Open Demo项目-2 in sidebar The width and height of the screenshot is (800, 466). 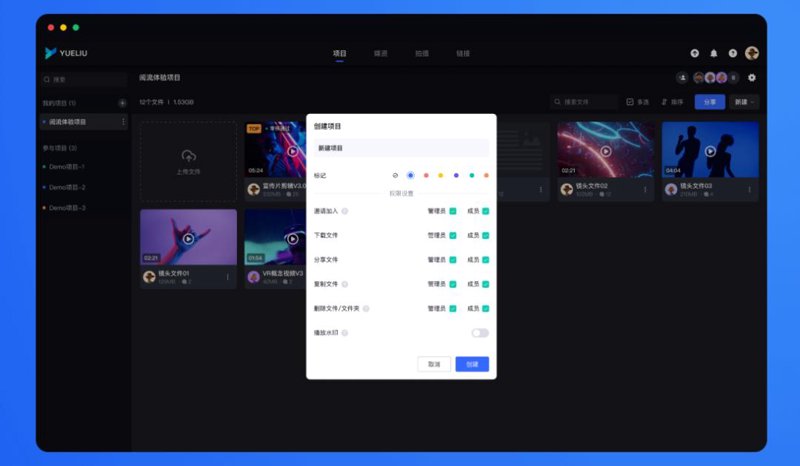[67, 187]
